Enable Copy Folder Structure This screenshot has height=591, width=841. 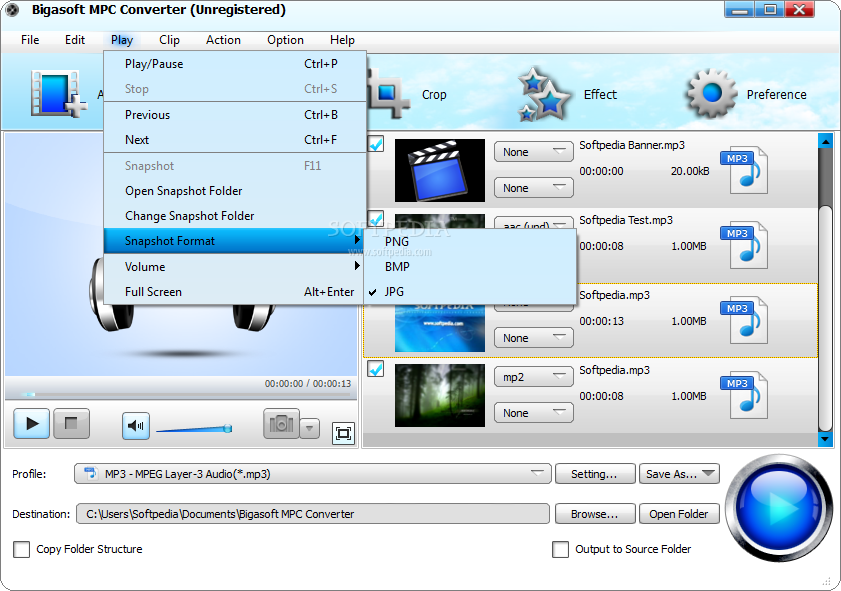pyautogui.click(x=21, y=549)
